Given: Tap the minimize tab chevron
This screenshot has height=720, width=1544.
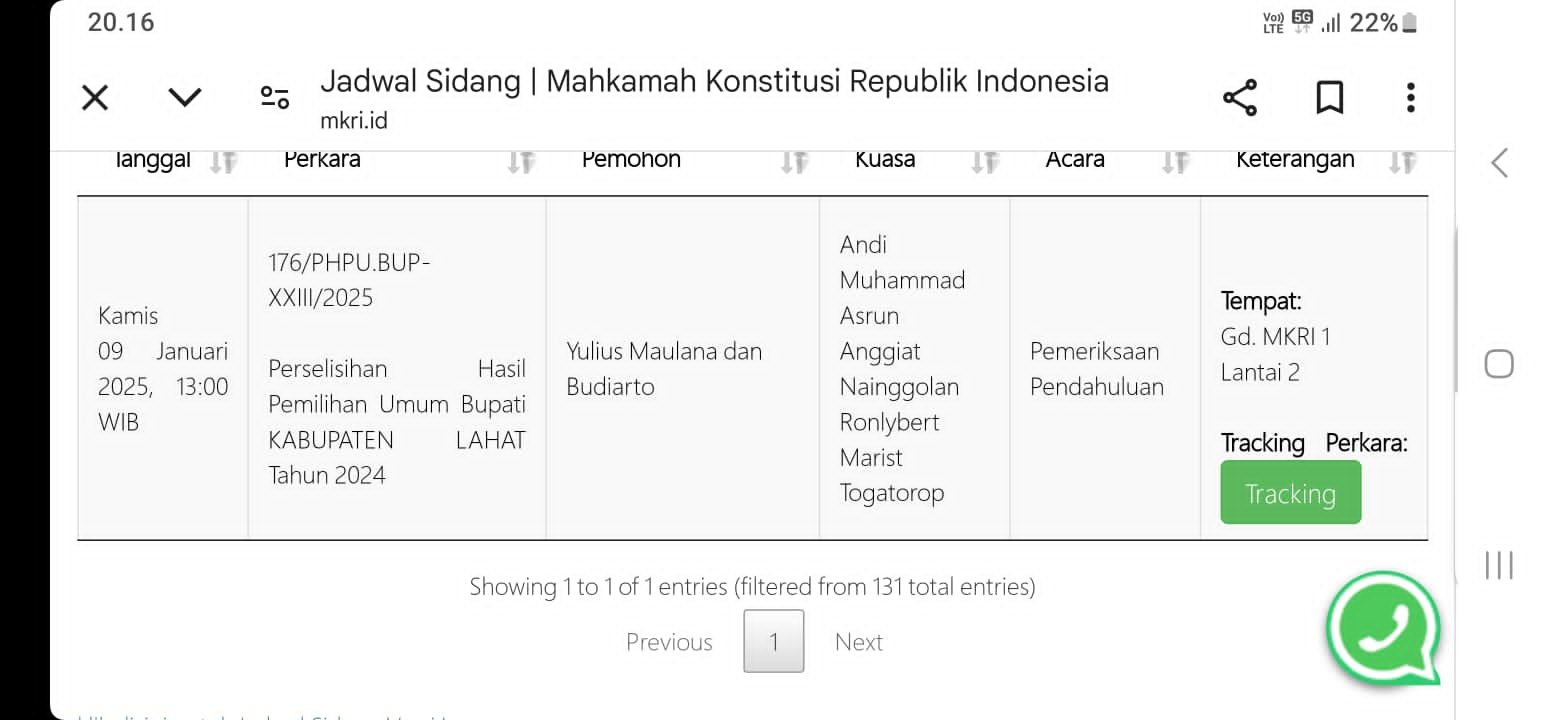Looking at the screenshot, I should tap(184, 97).
